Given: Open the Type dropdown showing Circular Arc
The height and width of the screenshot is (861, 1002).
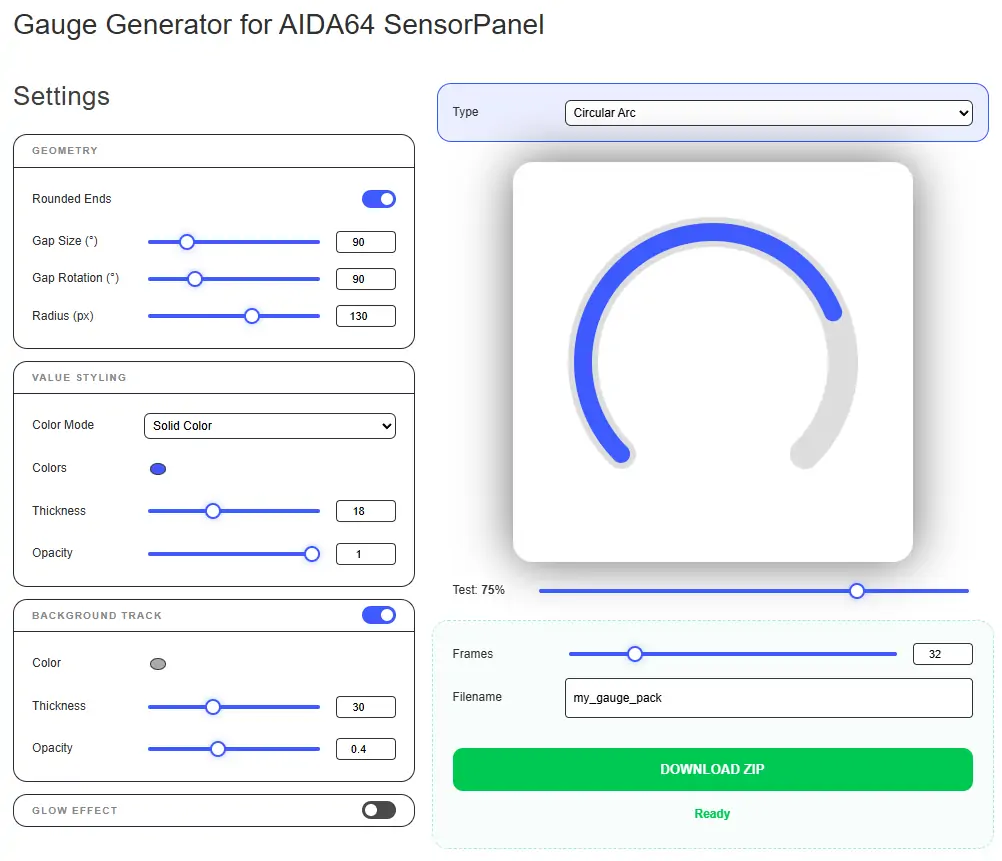Looking at the screenshot, I should click(767, 113).
